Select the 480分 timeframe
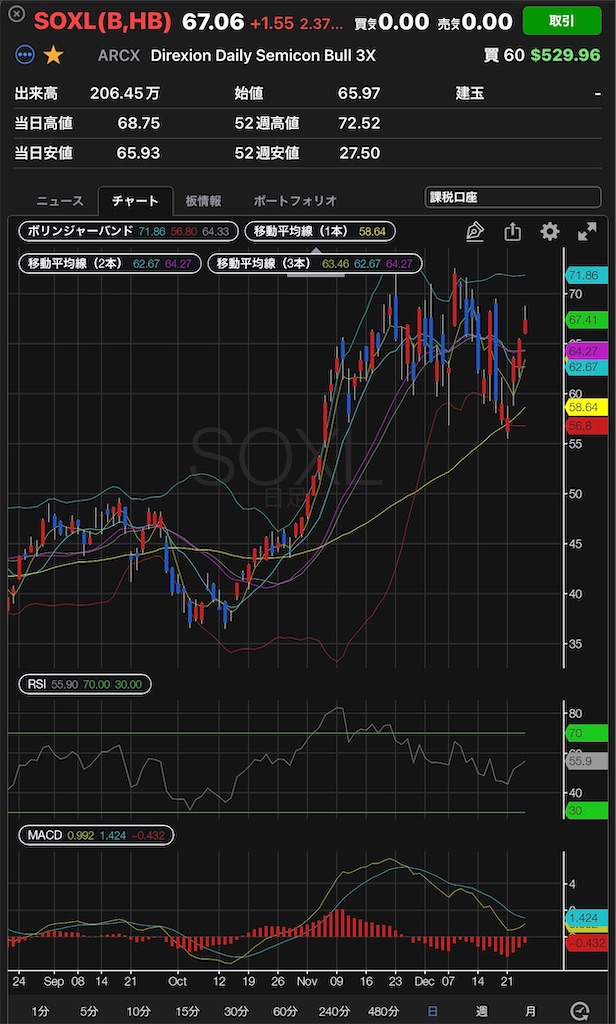This screenshot has width=616, height=1024. [383, 1012]
